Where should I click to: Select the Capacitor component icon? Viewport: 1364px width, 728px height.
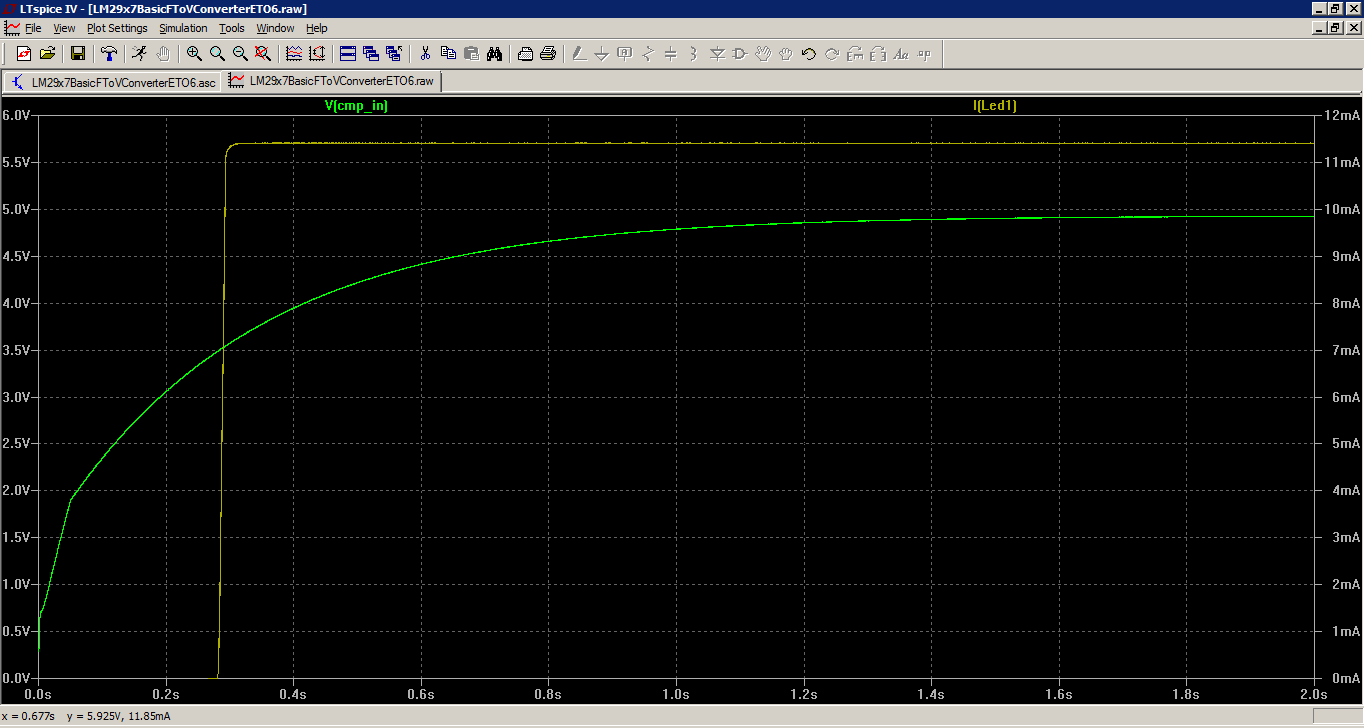[x=671, y=53]
